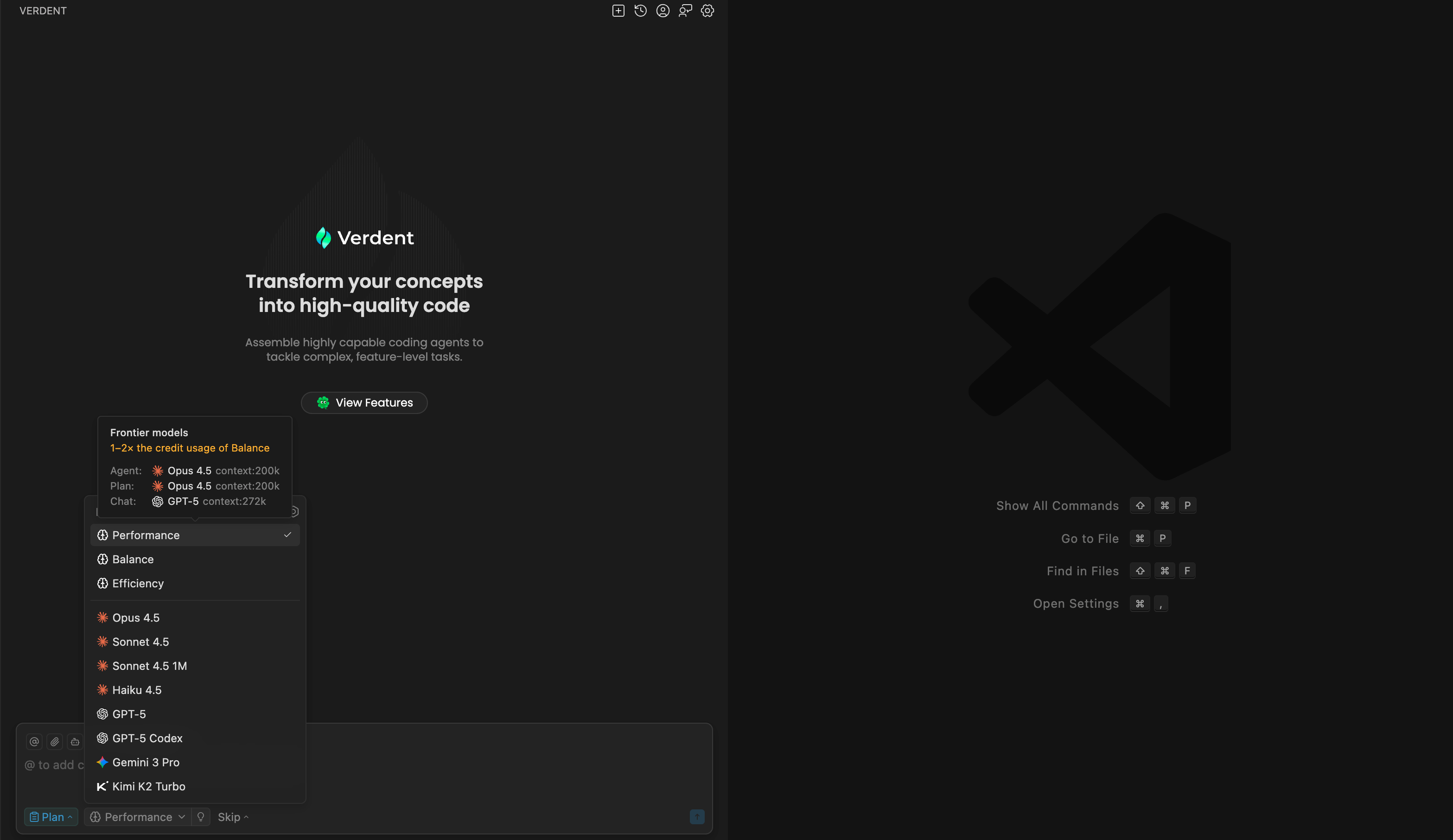The height and width of the screenshot is (840, 1453).
Task: Expand the Skip permissions dropdown
Action: click(x=233, y=817)
